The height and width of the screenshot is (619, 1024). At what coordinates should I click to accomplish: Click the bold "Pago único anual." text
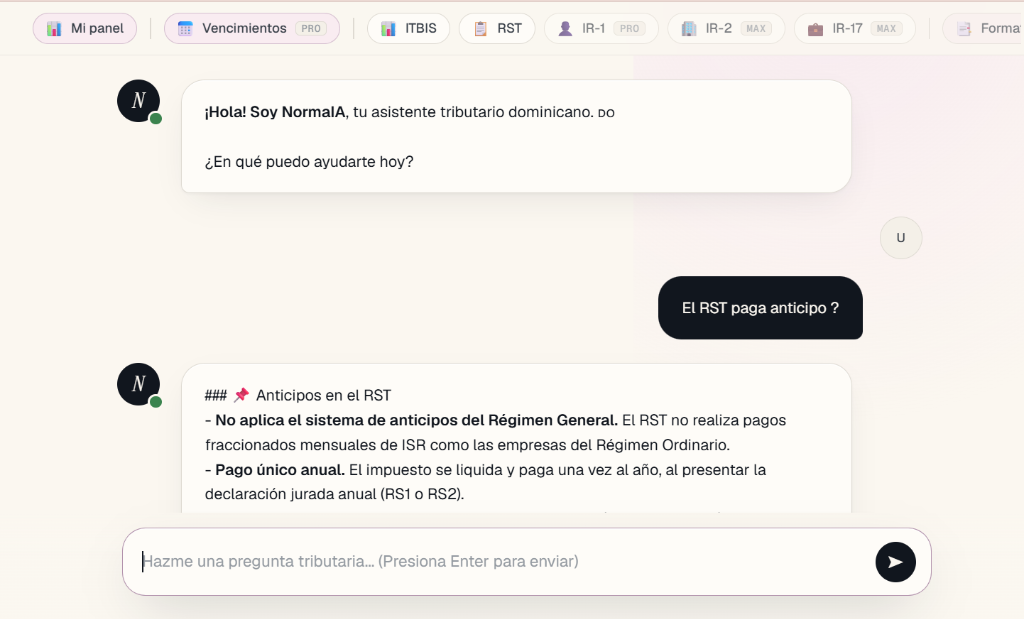click(x=280, y=470)
